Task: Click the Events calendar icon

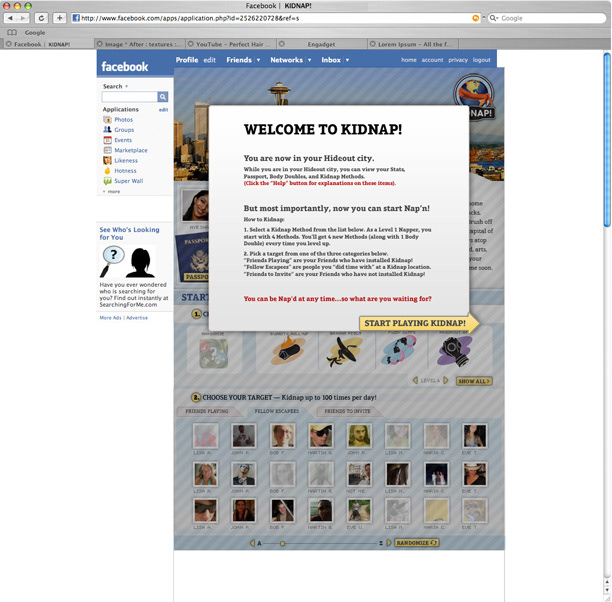Action: [107, 140]
